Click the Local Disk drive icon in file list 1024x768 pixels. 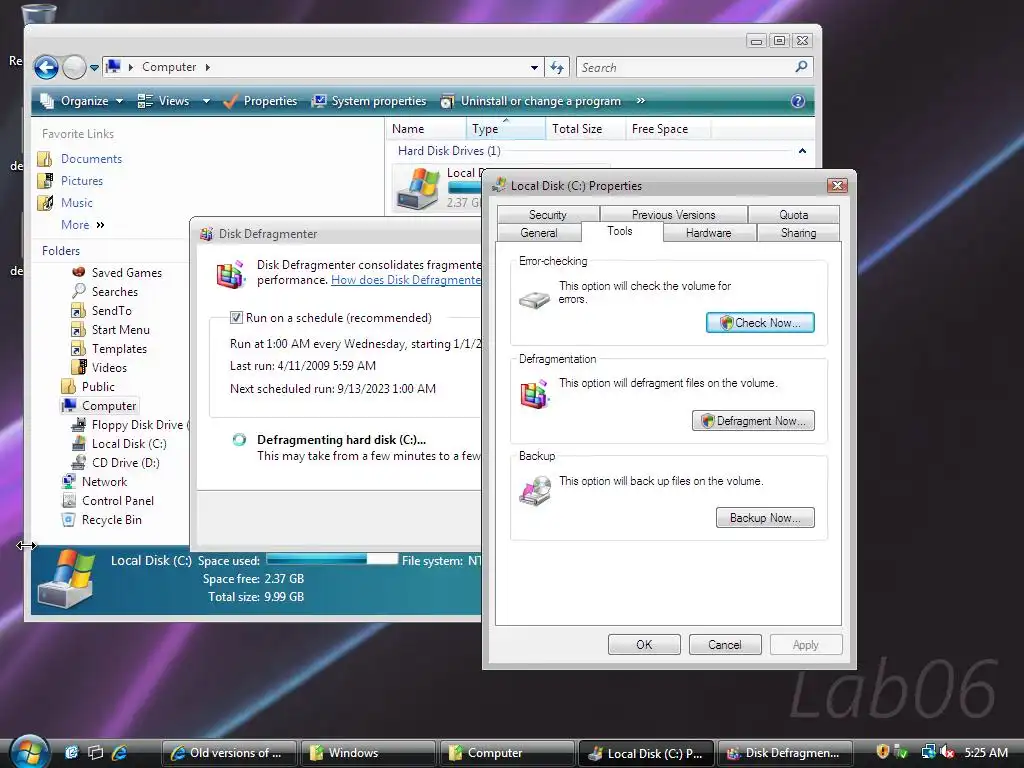click(419, 188)
